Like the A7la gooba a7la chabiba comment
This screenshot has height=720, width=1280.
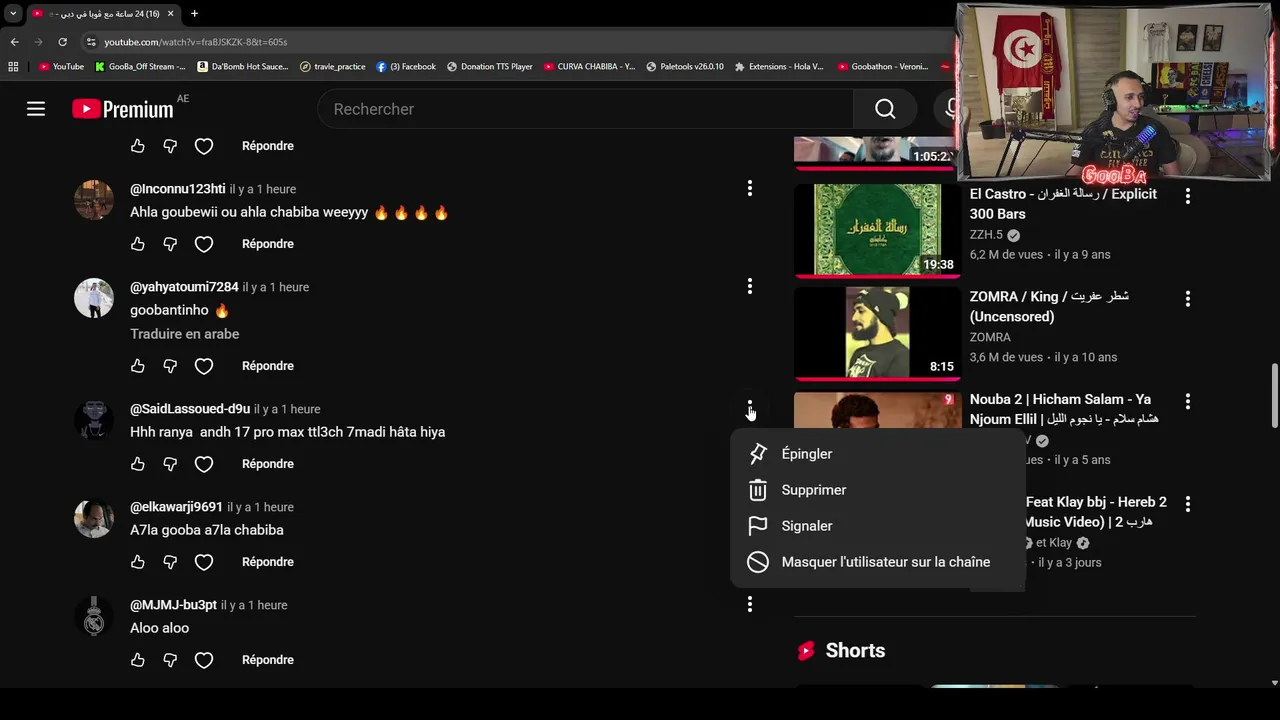pyautogui.click(x=138, y=562)
